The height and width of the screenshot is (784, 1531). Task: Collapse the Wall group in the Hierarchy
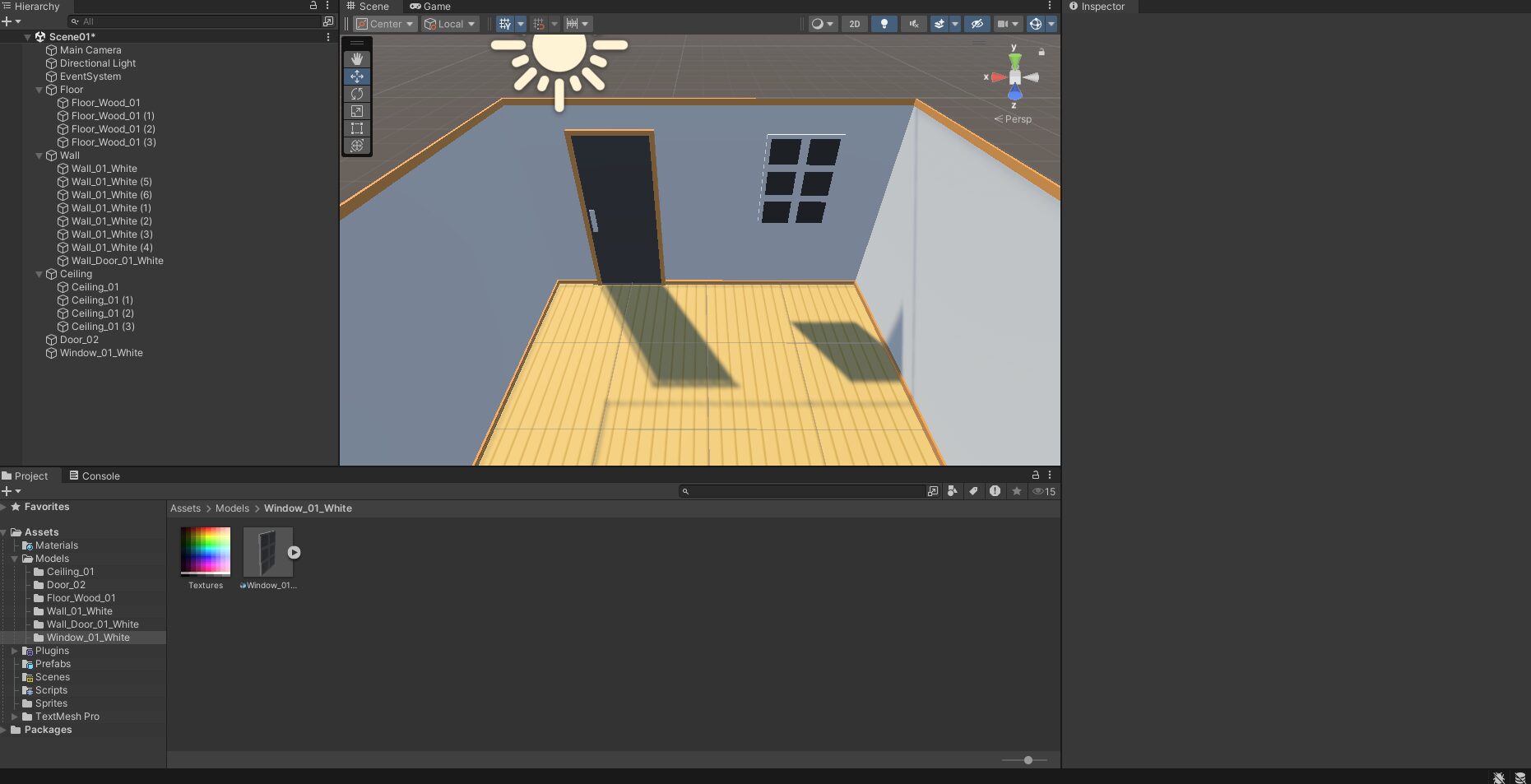tap(39, 155)
